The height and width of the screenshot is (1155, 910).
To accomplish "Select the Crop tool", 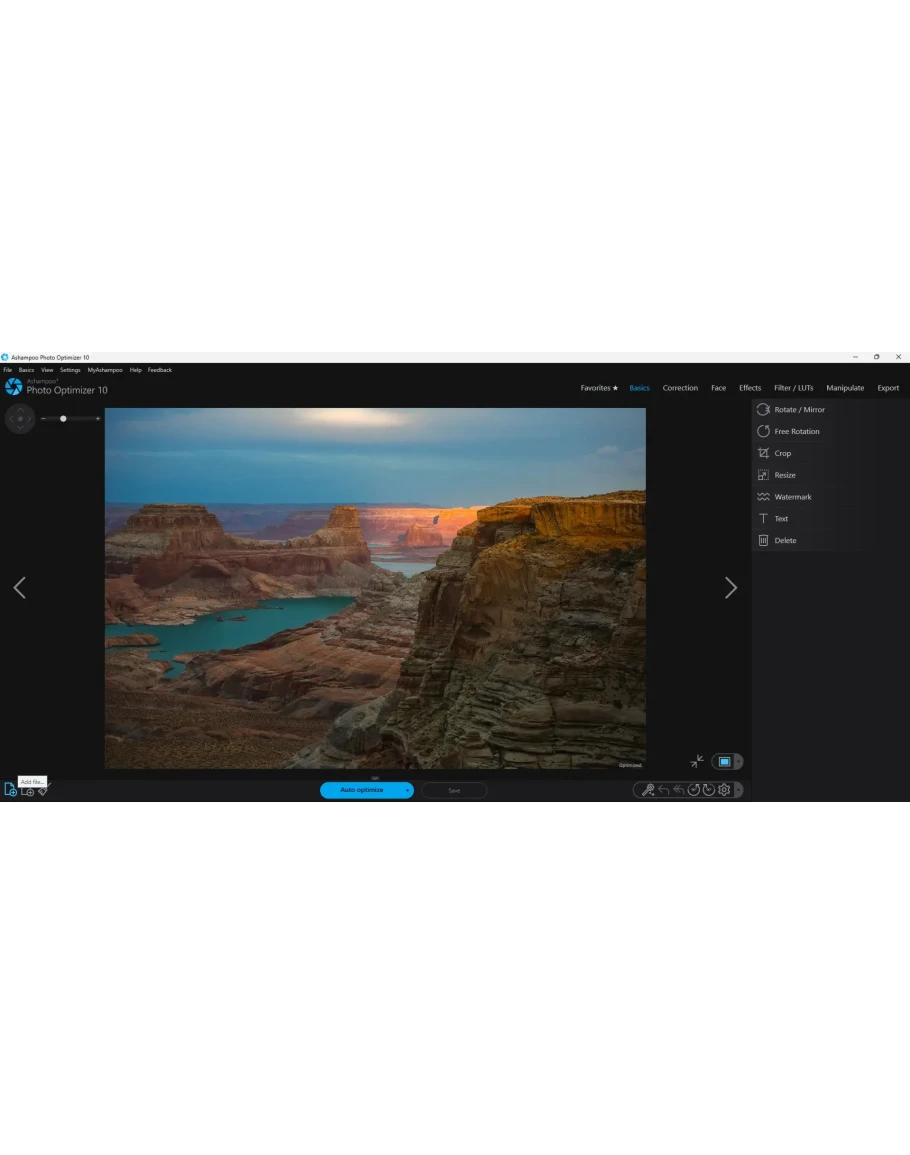I will coord(782,453).
